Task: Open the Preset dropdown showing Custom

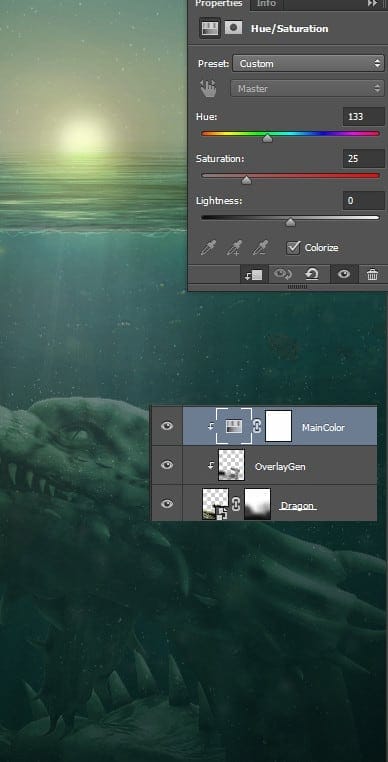Action: point(308,63)
